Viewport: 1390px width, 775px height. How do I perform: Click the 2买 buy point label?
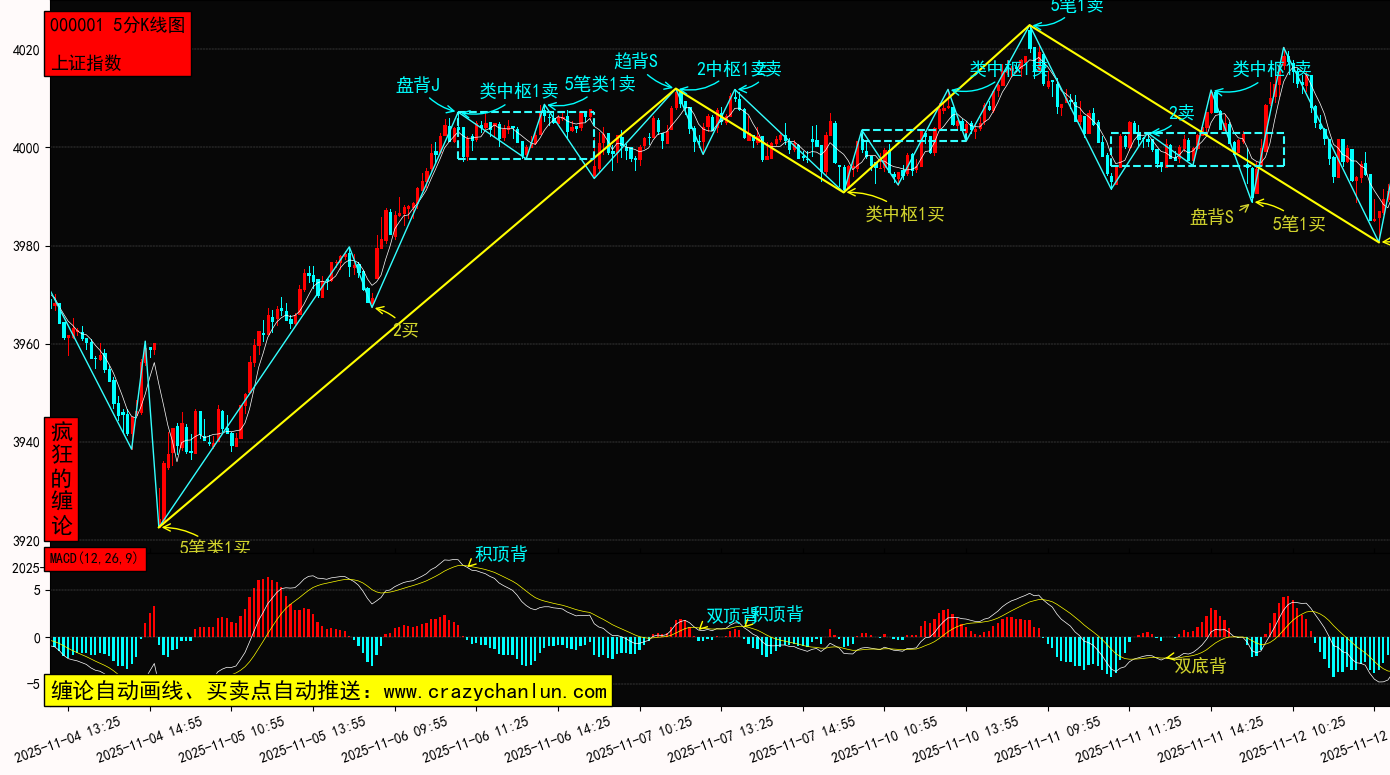[x=405, y=330]
